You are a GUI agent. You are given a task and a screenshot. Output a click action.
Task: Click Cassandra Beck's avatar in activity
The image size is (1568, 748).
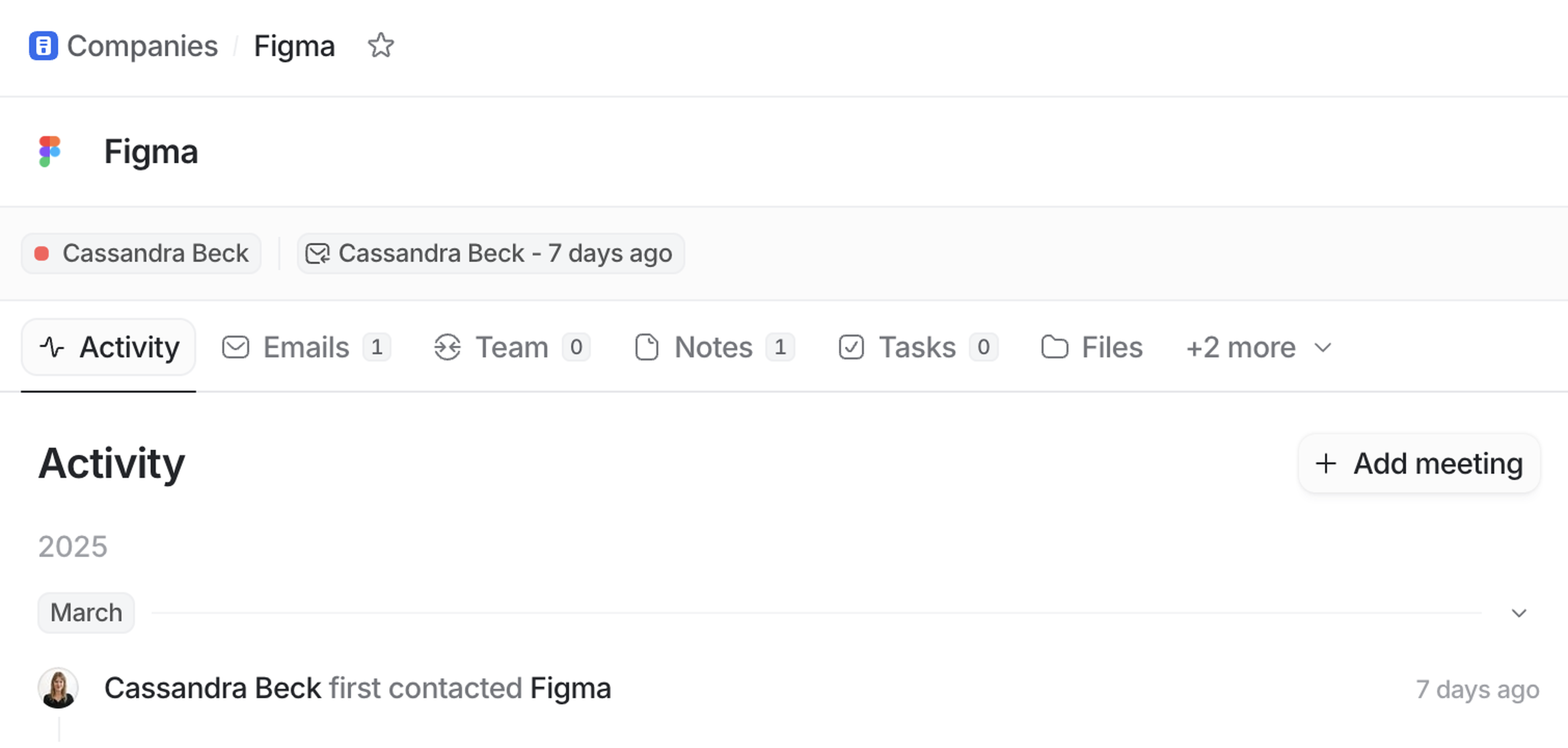pyautogui.click(x=58, y=688)
